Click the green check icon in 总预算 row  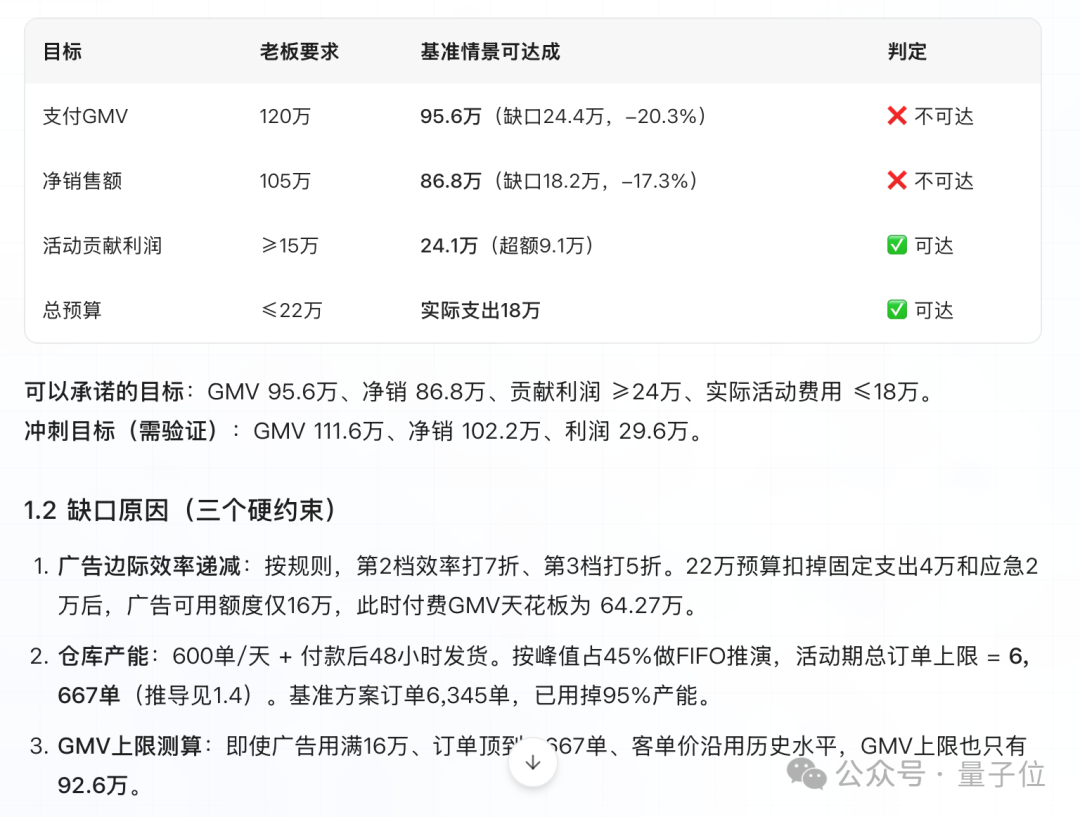pos(897,310)
